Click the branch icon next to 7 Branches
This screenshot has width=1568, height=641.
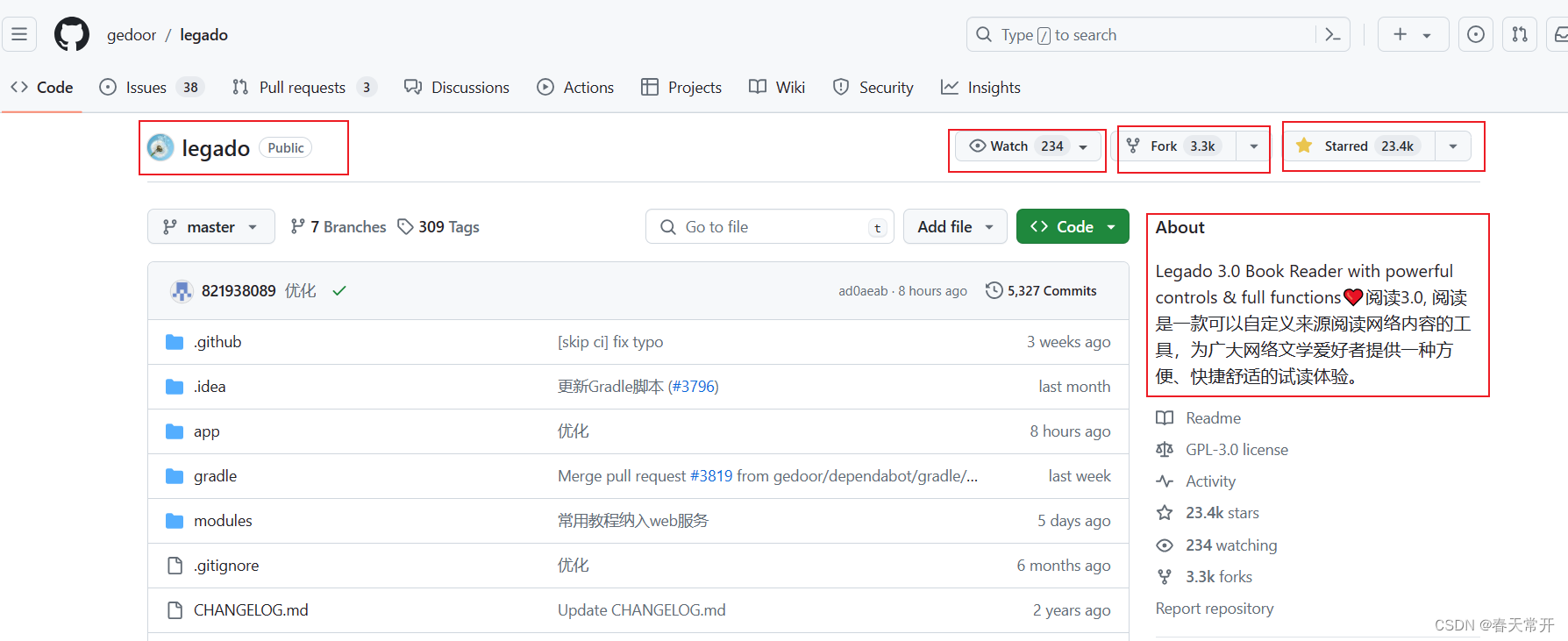(x=298, y=227)
